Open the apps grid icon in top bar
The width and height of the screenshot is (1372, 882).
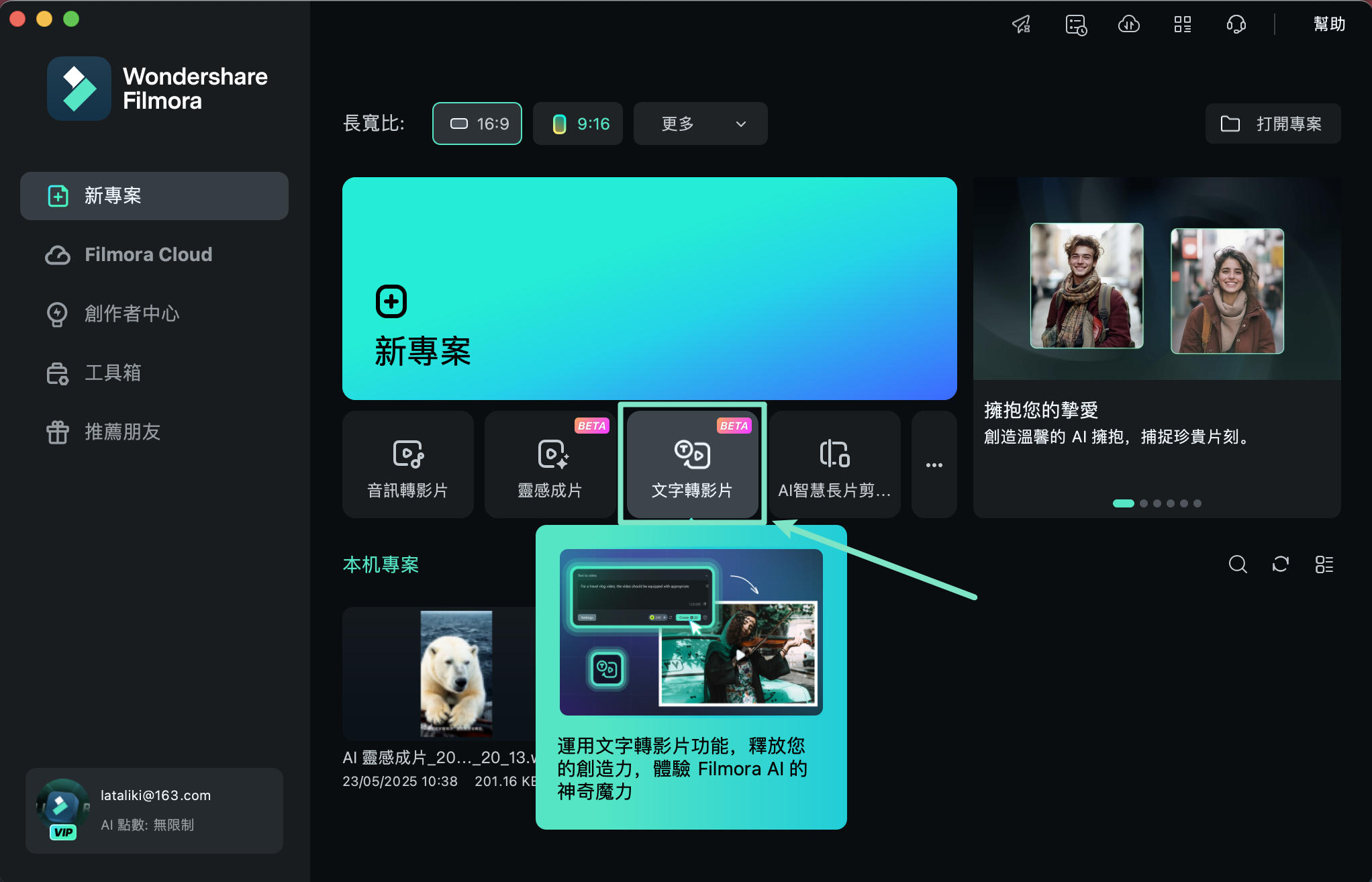1183,25
